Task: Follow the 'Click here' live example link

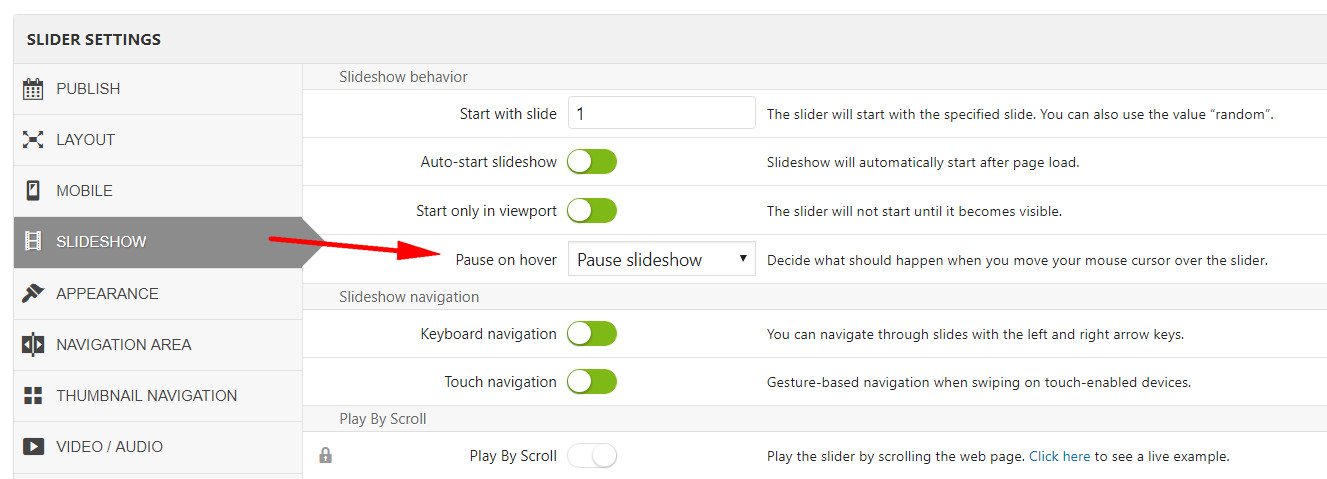Action: pos(1060,456)
